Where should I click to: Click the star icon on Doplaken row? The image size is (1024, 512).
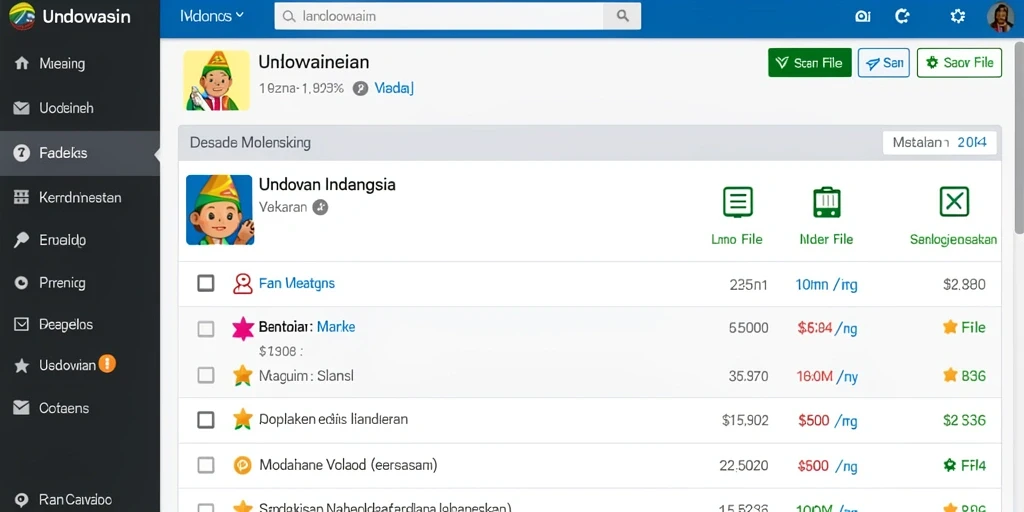point(243,419)
